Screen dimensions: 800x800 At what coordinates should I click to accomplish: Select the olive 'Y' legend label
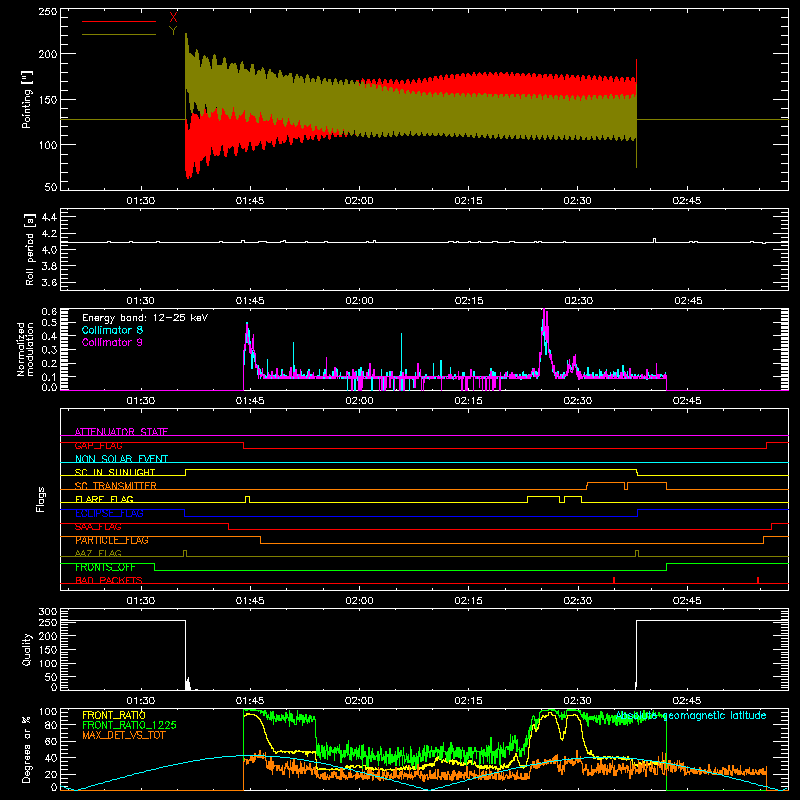click(x=173, y=31)
